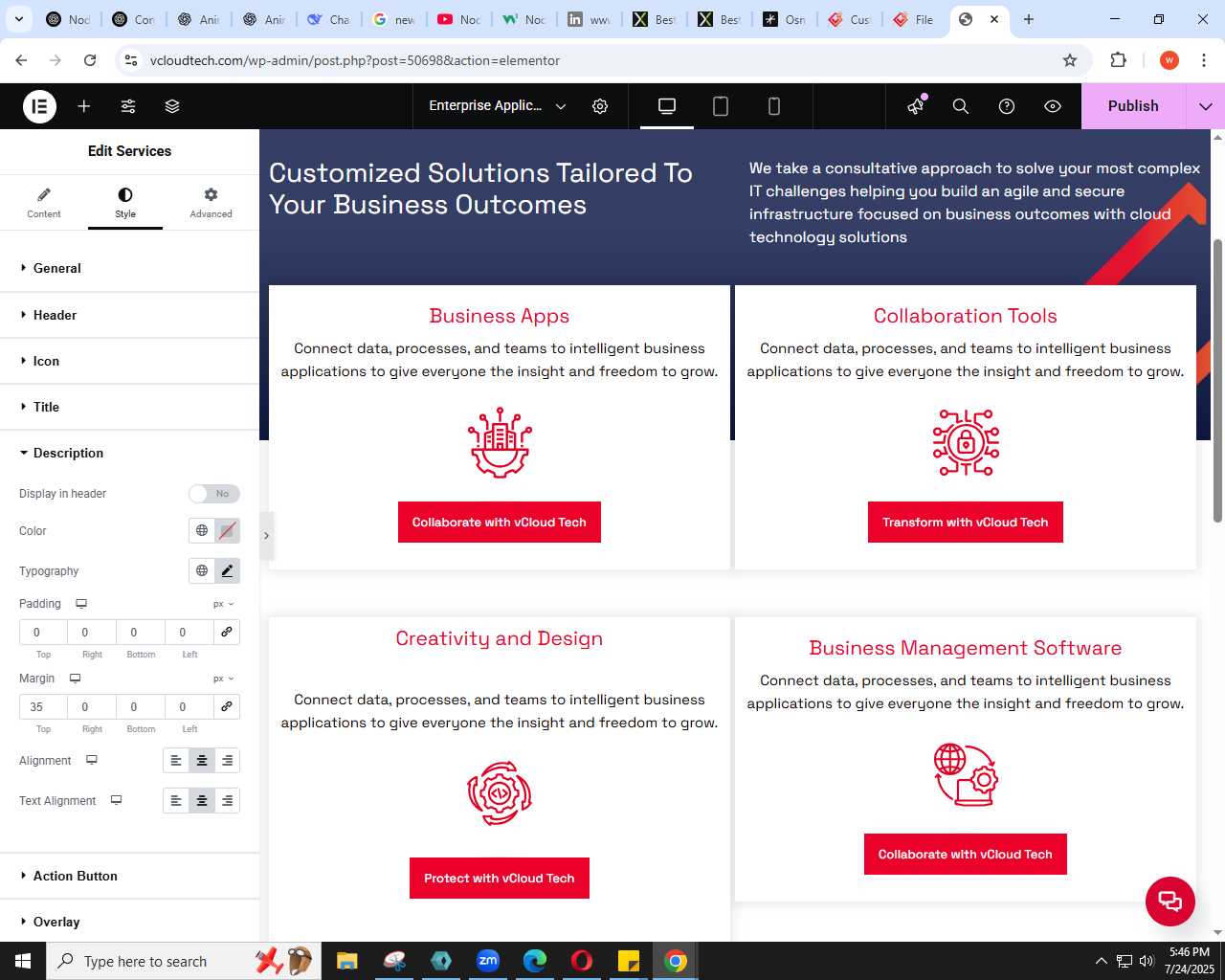Toggle linked values for Margin
The width and height of the screenshot is (1225, 980).
click(x=227, y=706)
